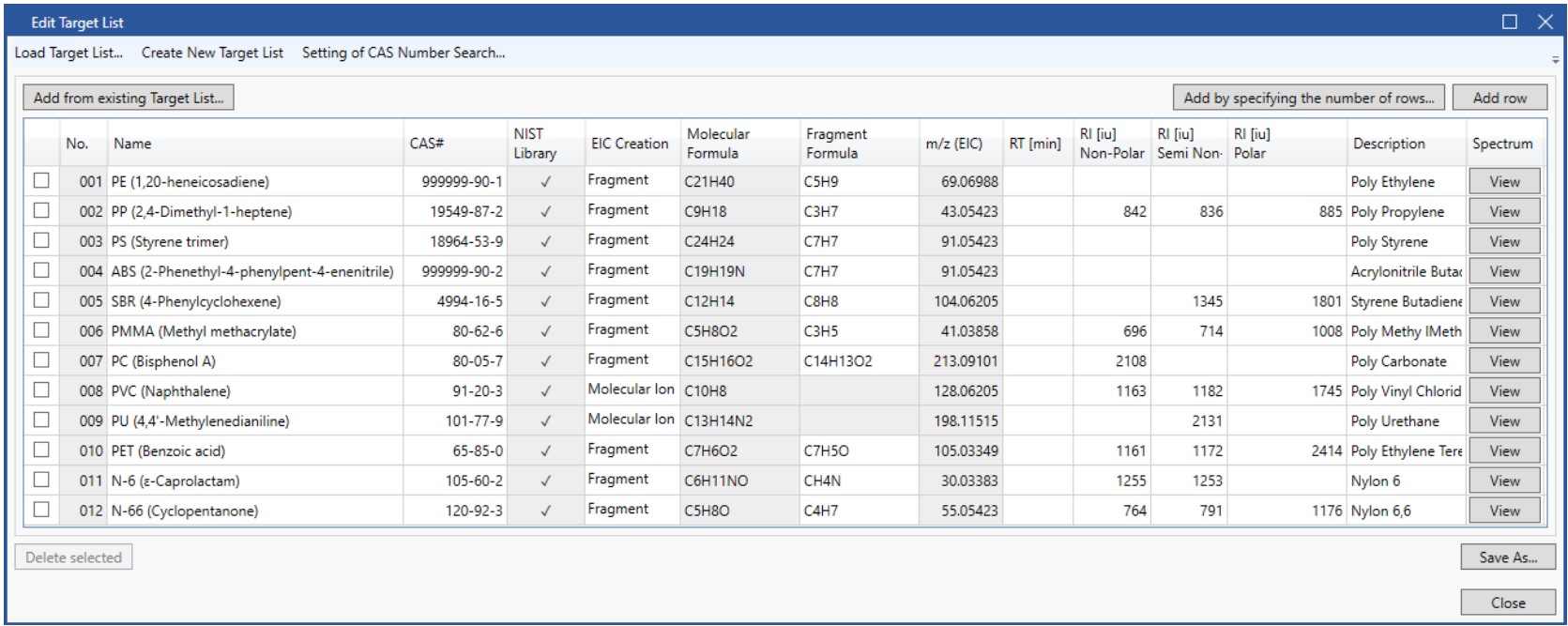Screen dimensions: 1568x626
Task: Tick the checkbox for PE row 001
Action: [x=41, y=181]
